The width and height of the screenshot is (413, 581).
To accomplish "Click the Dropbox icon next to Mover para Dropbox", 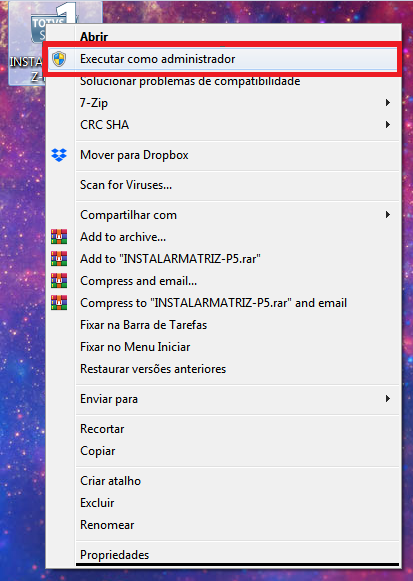I will pyautogui.click(x=59, y=155).
